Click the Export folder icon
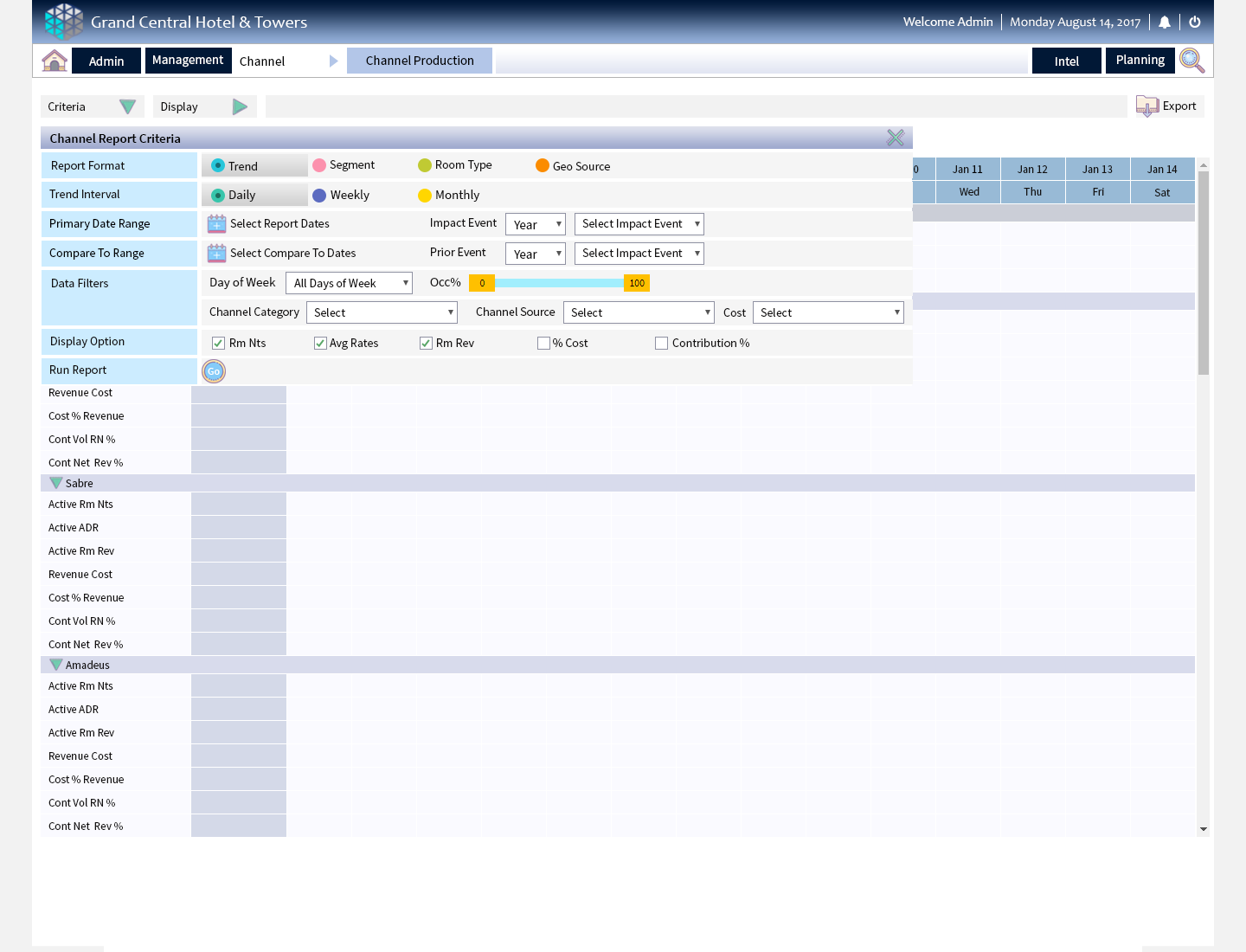1246x952 pixels. point(1147,106)
